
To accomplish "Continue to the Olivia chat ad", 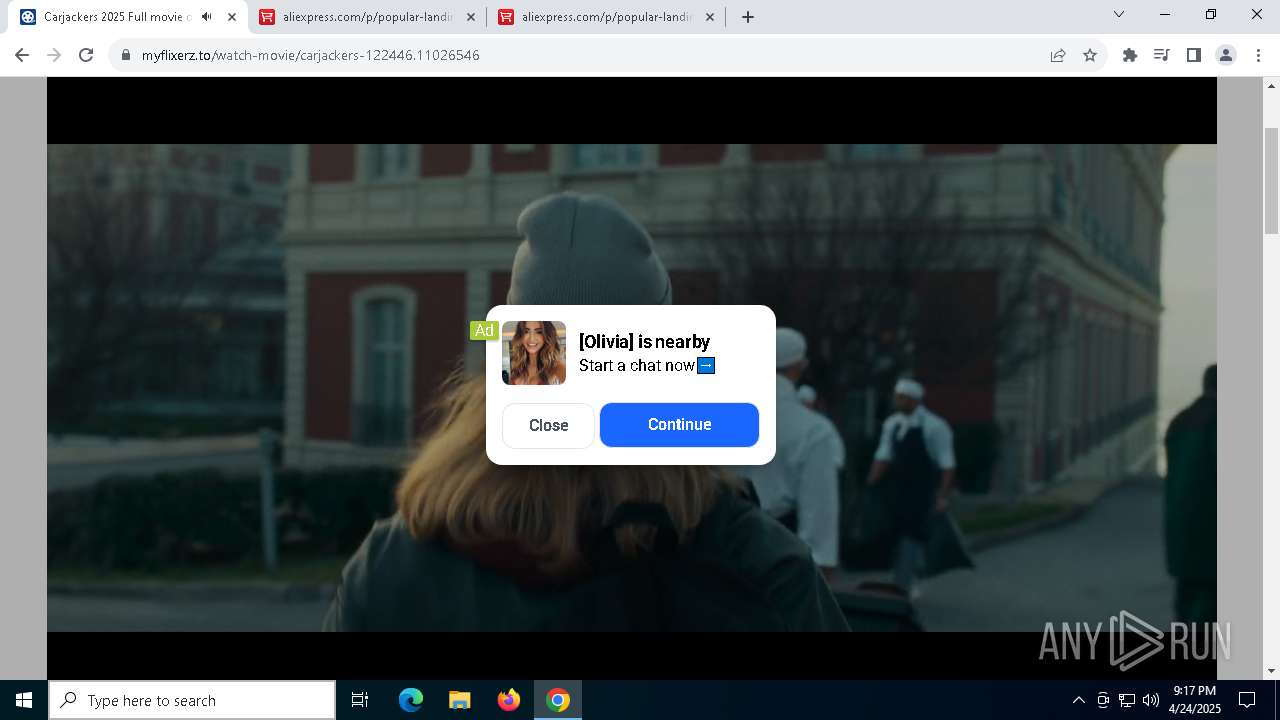I will coord(679,425).
